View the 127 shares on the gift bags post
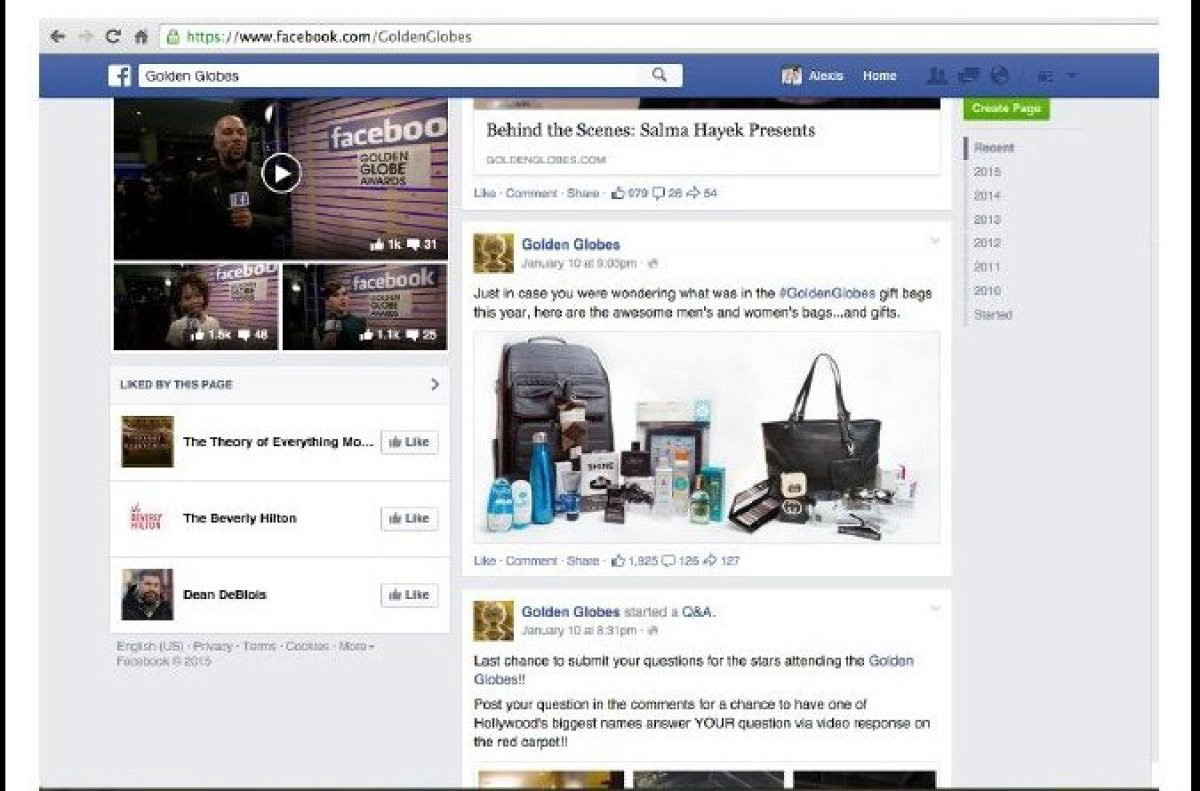The image size is (1200, 791). click(x=722, y=561)
